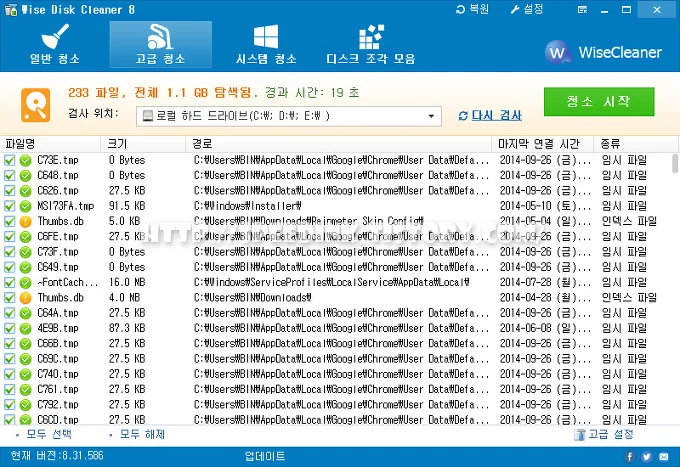Click the orange disk search icon
The width and height of the screenshot is (680, 467).
click(x=35, y=105)
